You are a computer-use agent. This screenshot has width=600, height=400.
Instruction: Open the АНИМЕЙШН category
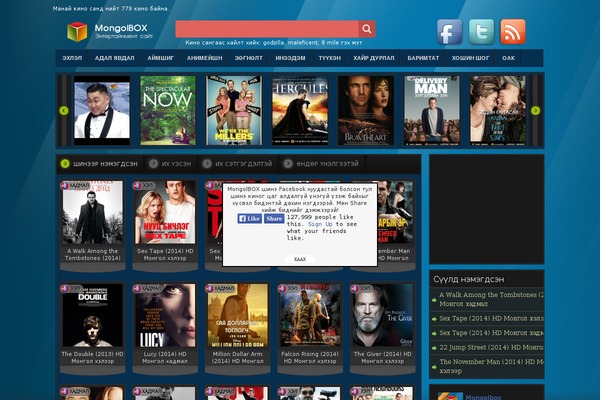204,58
